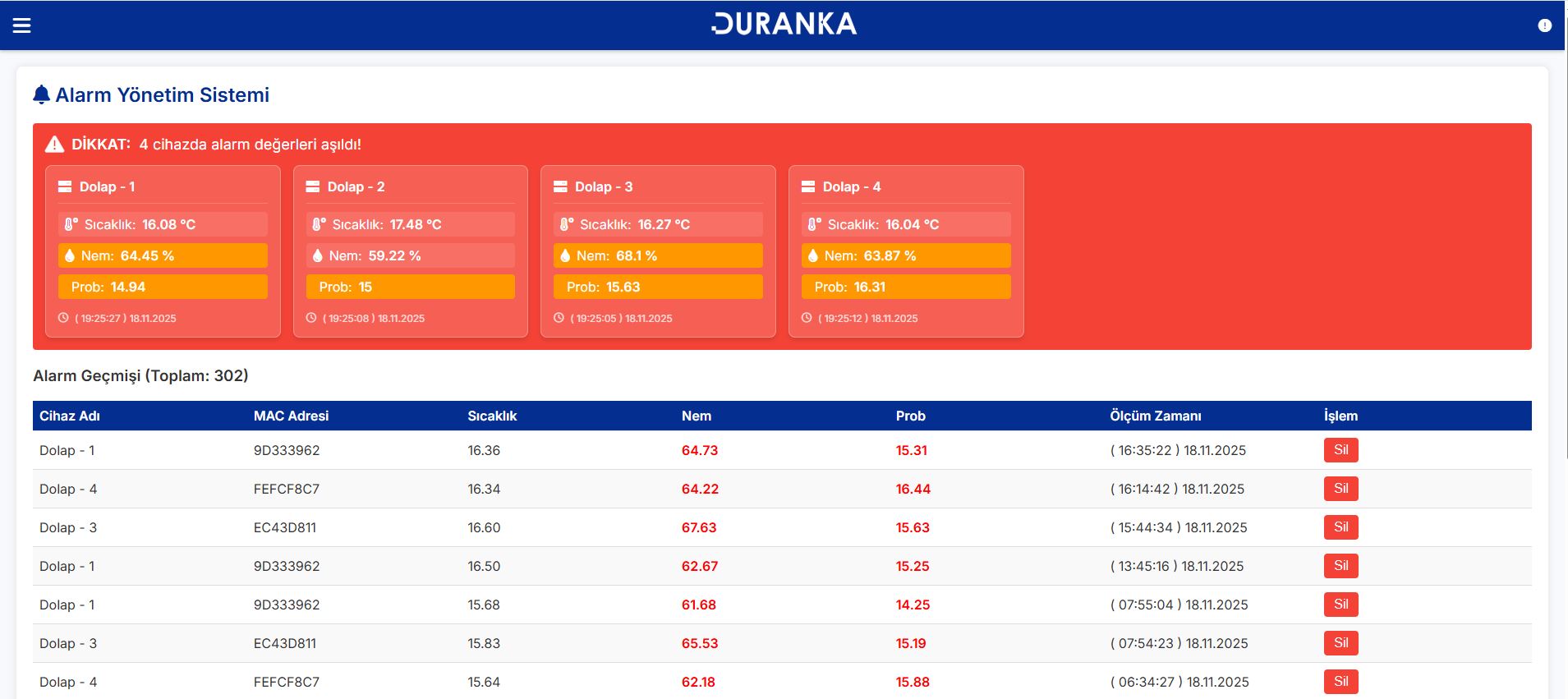
Task: Remove the alarm recorded at 13:45:16
Action: [x=1340, y=566]
